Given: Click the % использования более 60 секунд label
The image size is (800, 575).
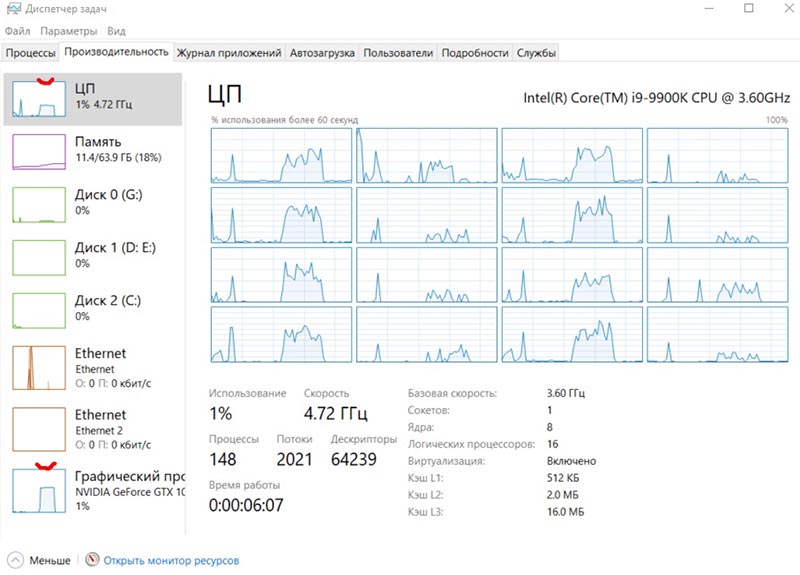Looking at the screenshot, I should (285, 120).
